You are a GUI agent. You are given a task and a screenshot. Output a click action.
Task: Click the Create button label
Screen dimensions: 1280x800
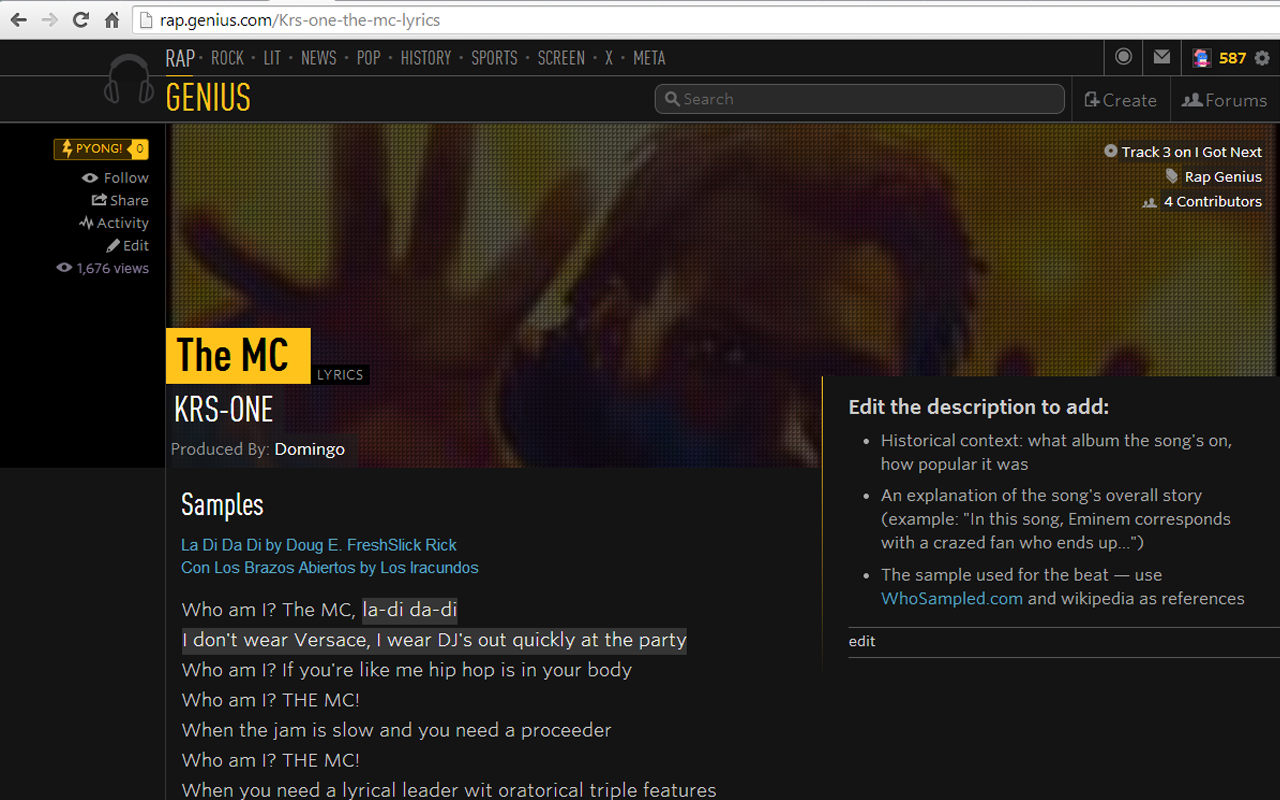pyautogui.click(x=1129, y=100)
